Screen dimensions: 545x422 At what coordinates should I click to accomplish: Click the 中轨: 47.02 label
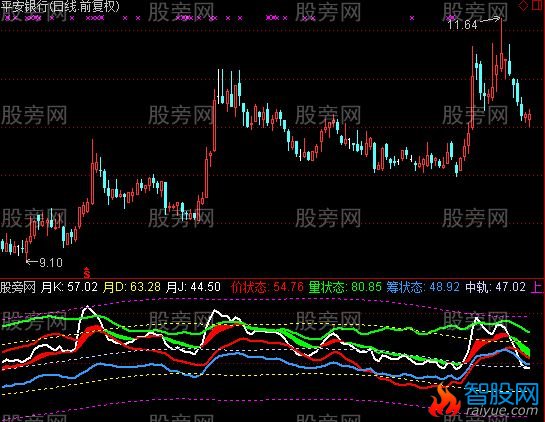point(495,287)
